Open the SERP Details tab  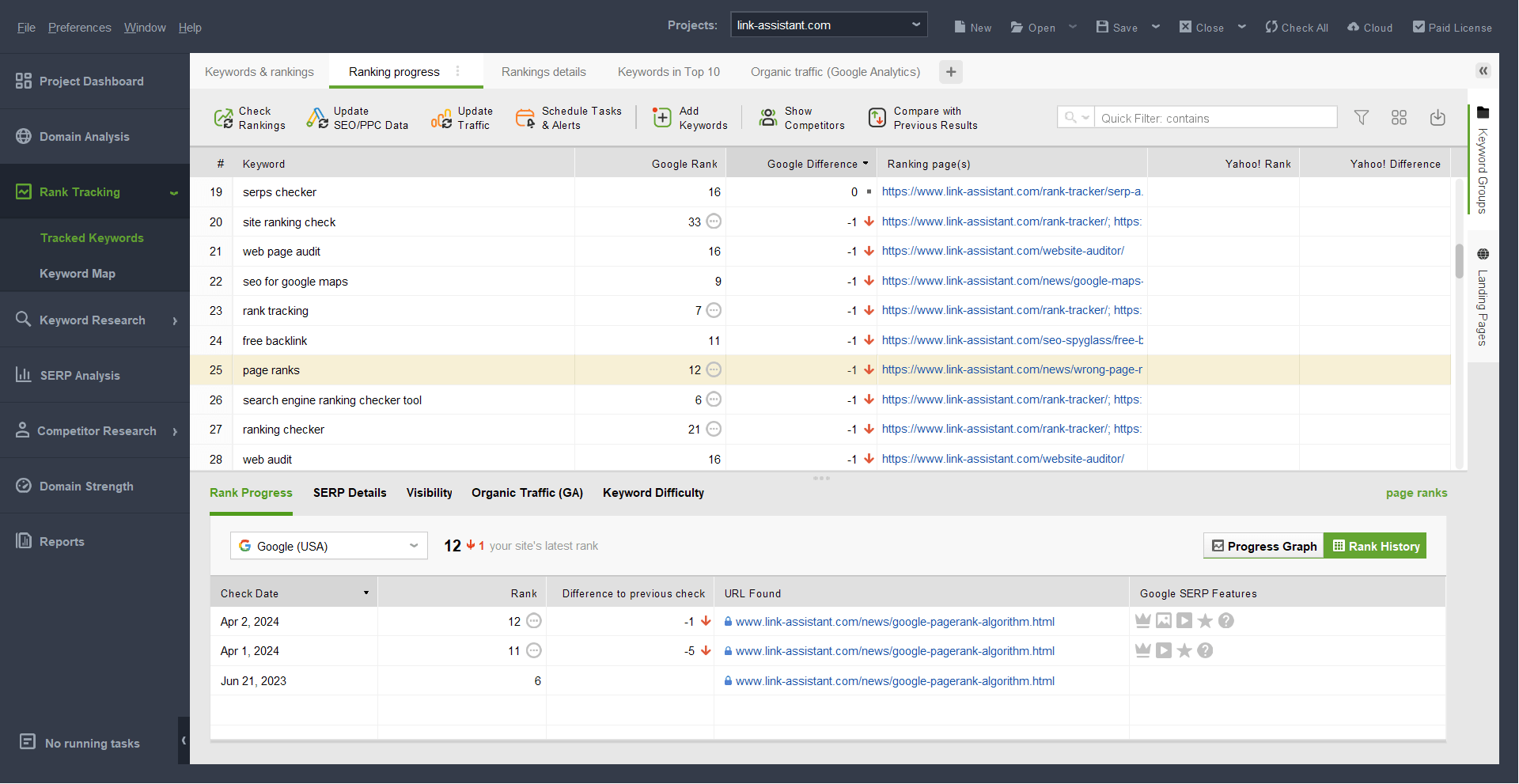click(350, 493)
